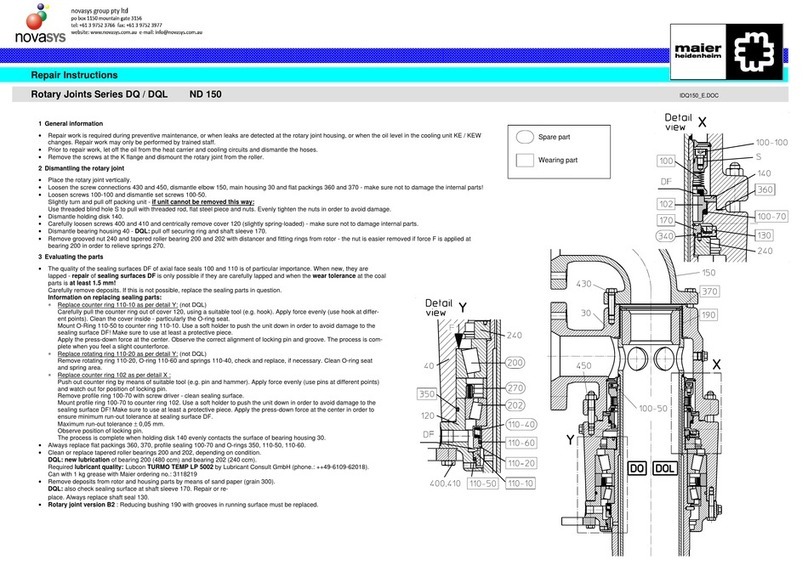
Task: Select the '1 General information' heading
Action: tap(71, 124)
